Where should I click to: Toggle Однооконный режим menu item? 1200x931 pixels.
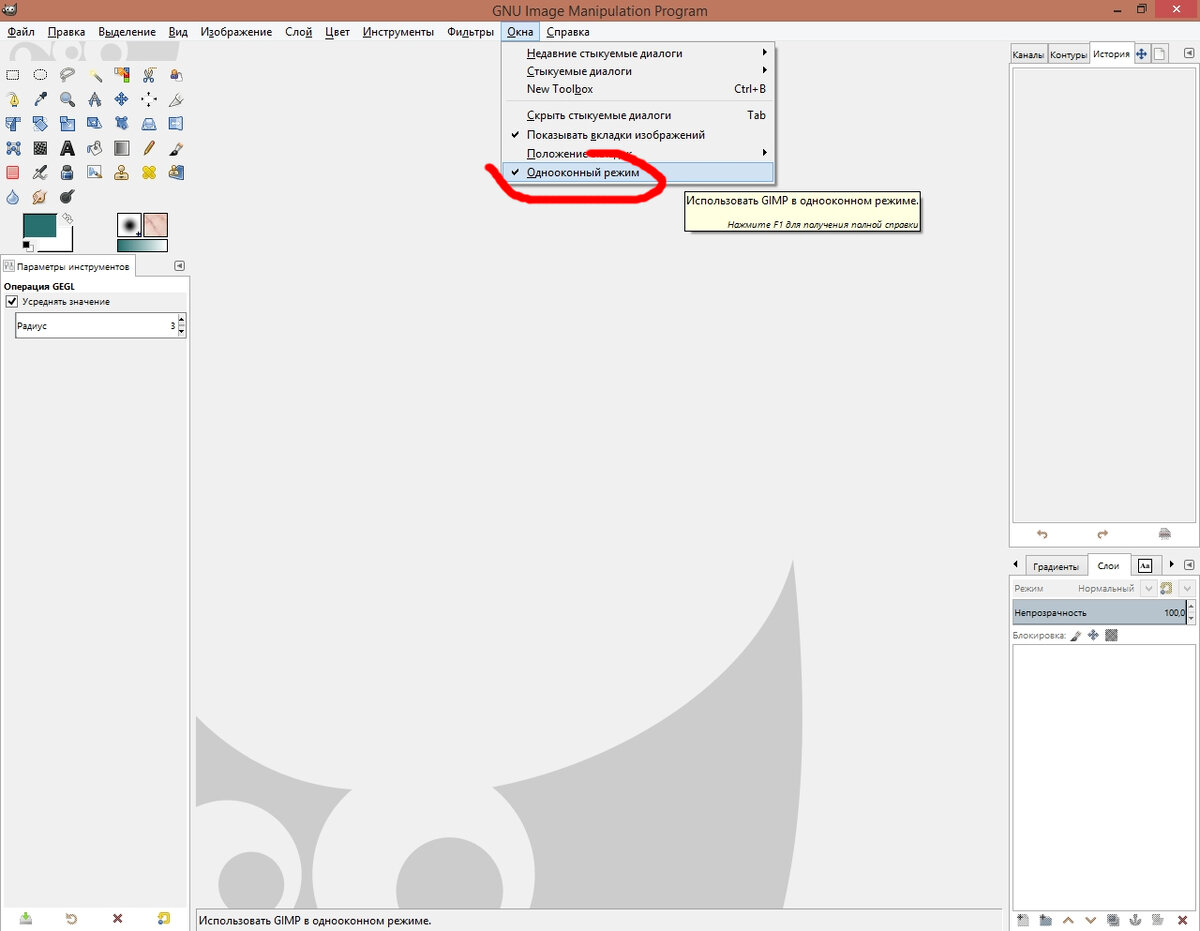point(637,173)
